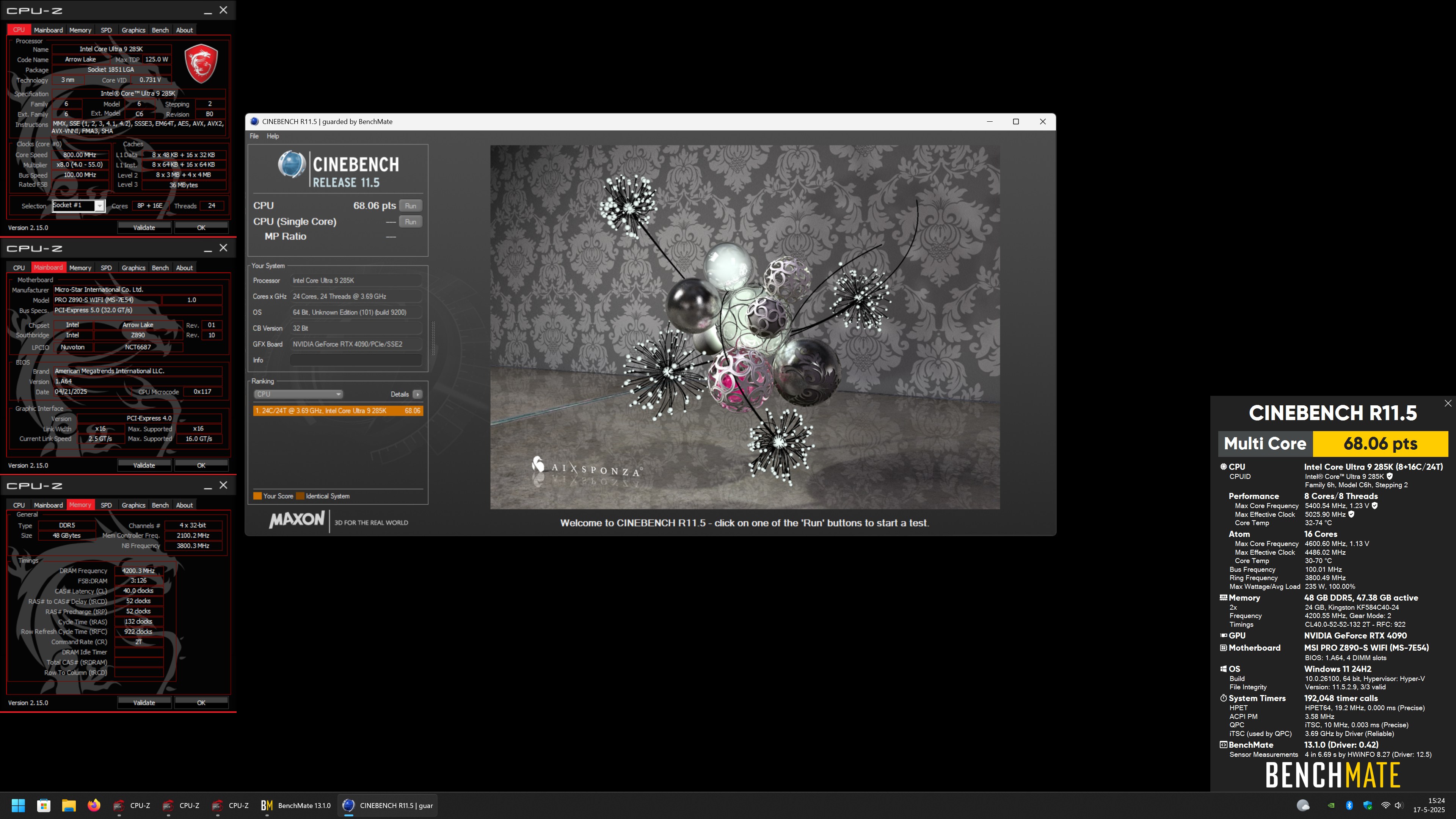Open the weather widget in system tray
Screen dimensions: 1456x819
pyautogui.click(x=1303, y=805)
